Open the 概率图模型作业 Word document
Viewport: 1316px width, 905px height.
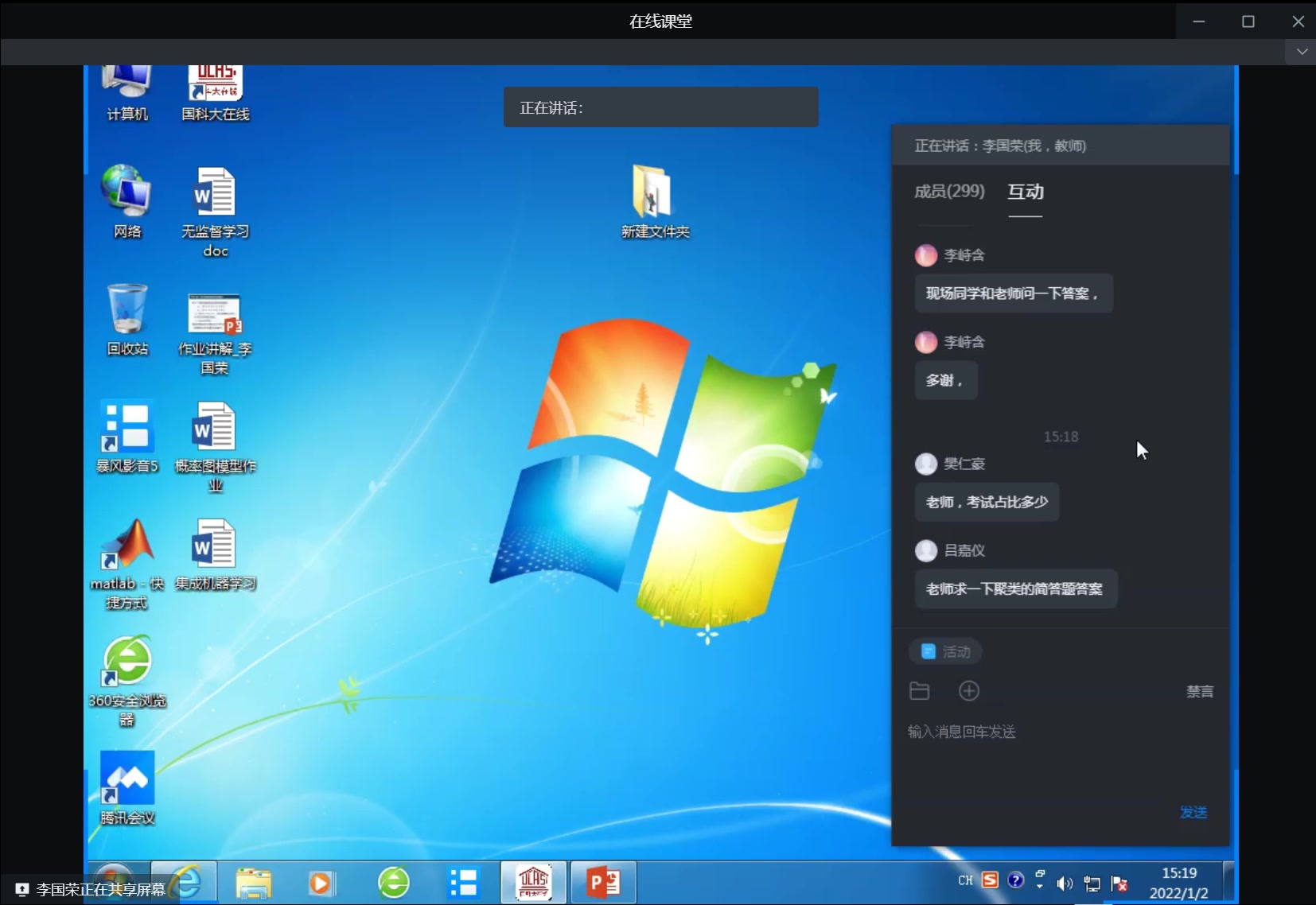pyautogui.click(x=215, y=447)
